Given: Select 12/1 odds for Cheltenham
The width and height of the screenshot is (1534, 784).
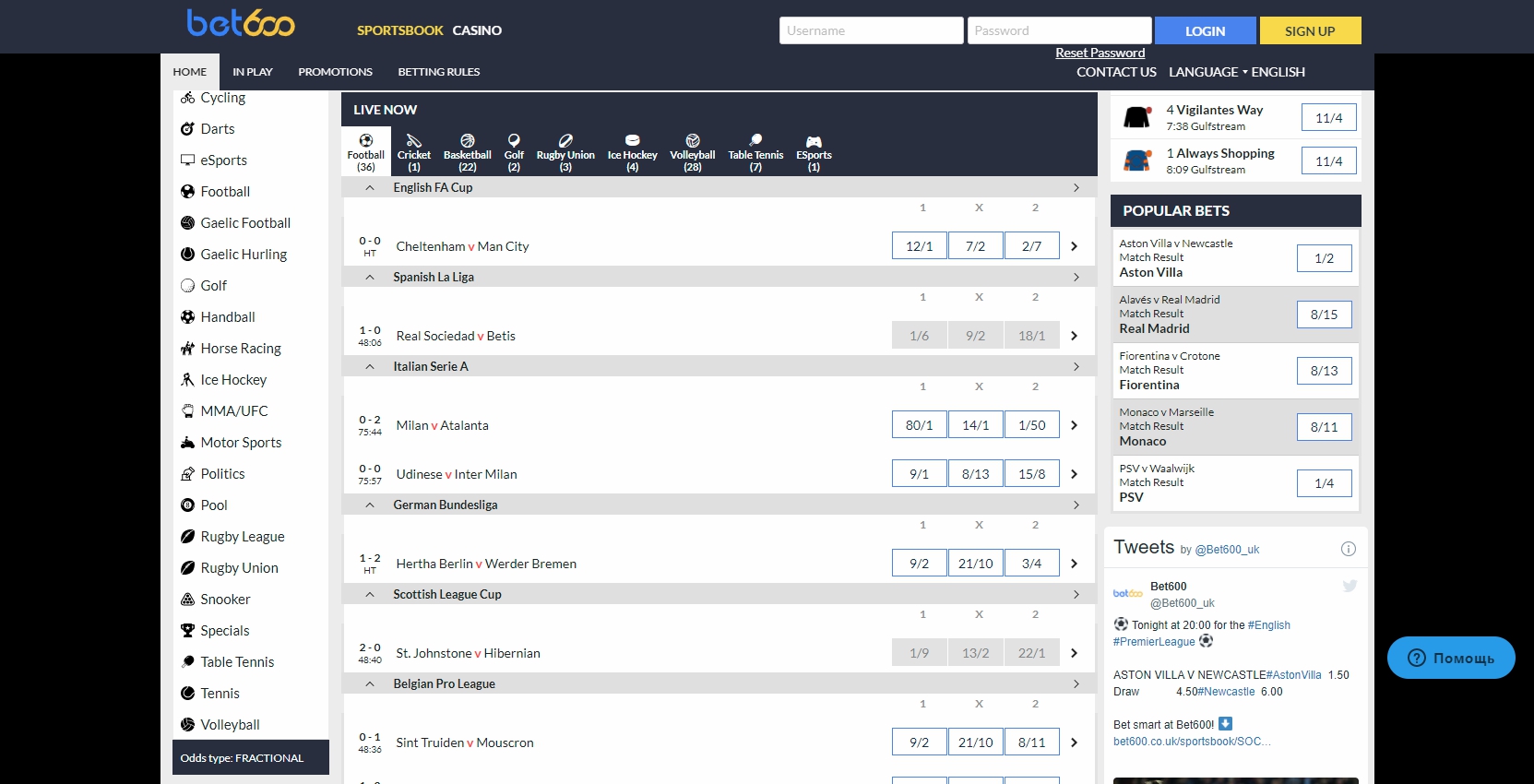Looking at the screenshot, I should pyautogui.click(x=920, y=246).
